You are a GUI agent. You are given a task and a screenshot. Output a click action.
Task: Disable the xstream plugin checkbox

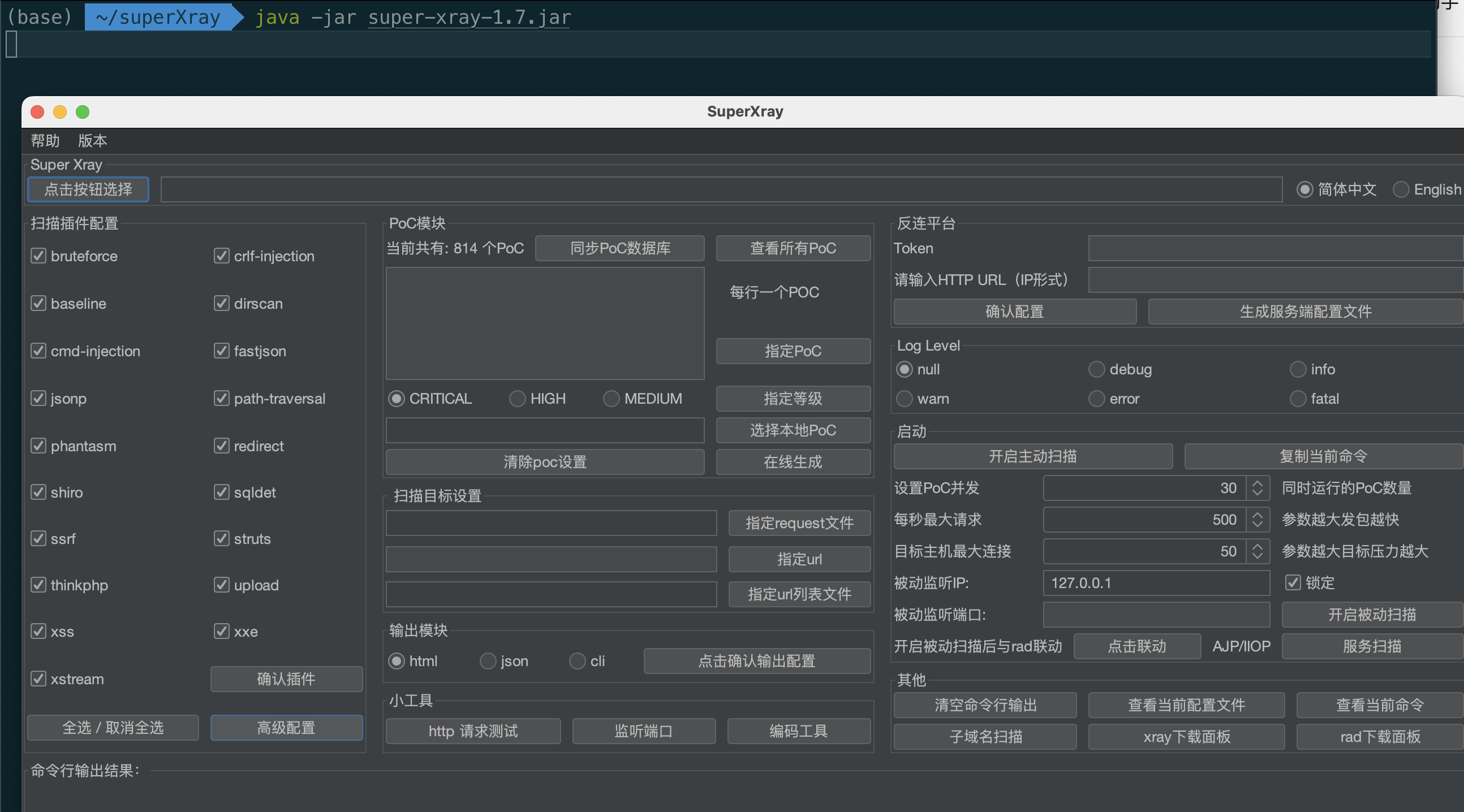click(38, 679)
